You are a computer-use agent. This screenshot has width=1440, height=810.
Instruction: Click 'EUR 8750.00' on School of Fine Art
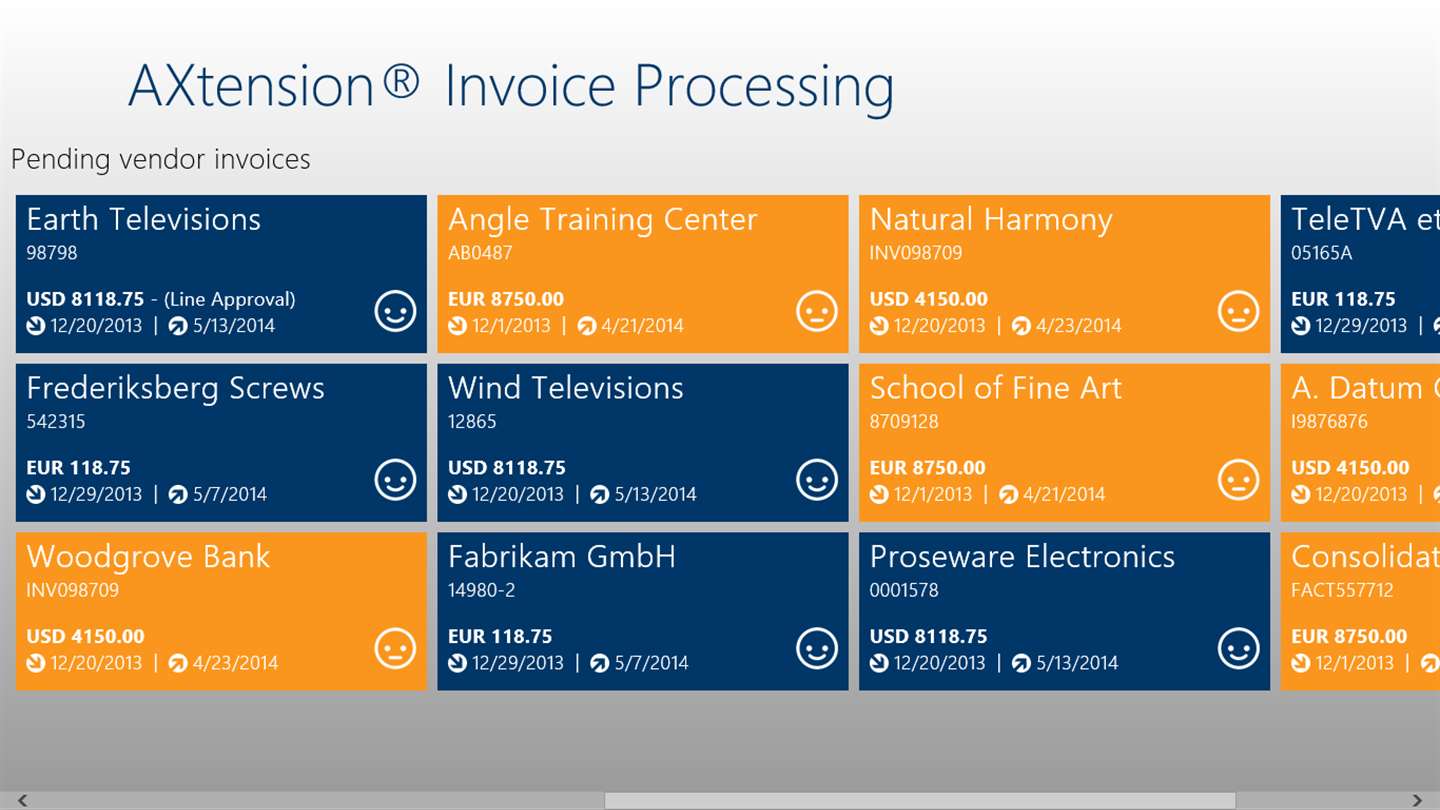click(928, 468)
